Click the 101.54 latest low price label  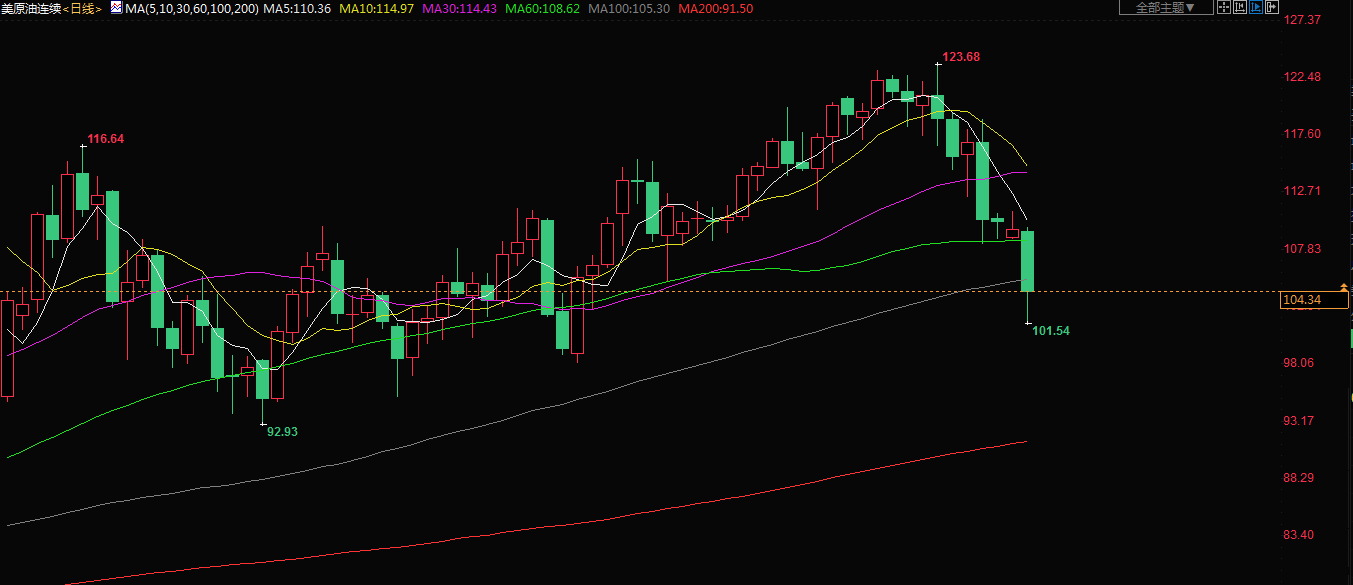[1051, 330]
